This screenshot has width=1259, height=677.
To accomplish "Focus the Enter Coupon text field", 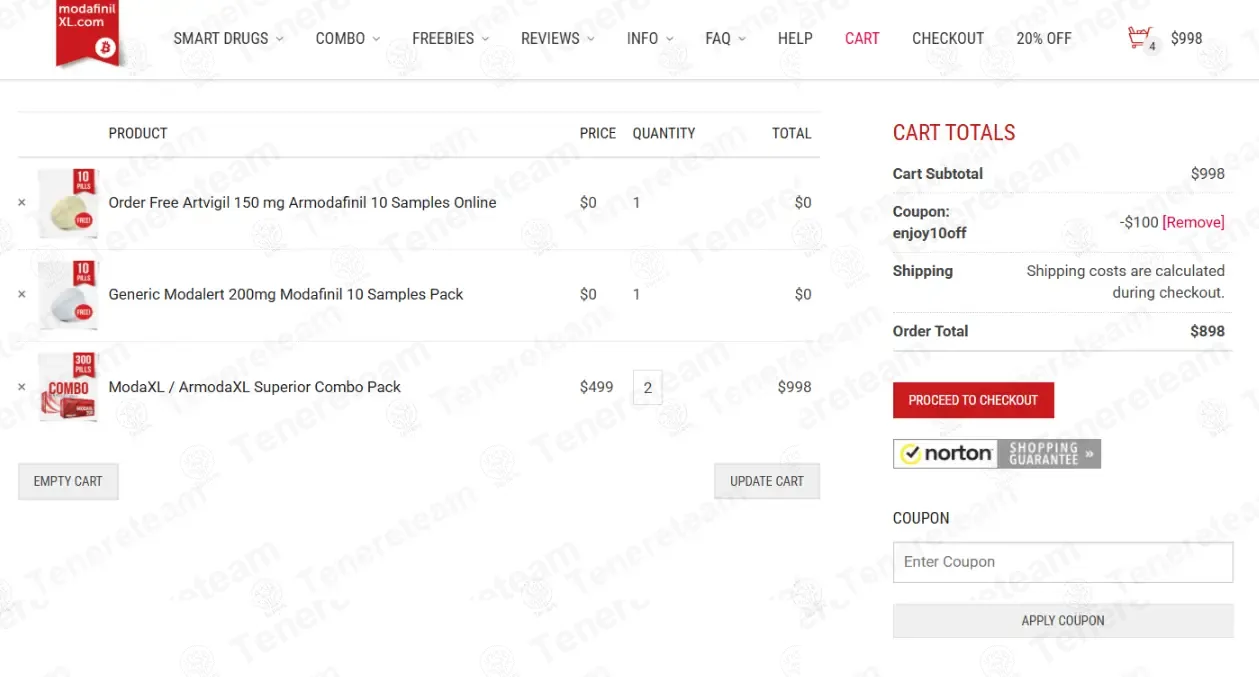I will click(x=1063, y=562).
